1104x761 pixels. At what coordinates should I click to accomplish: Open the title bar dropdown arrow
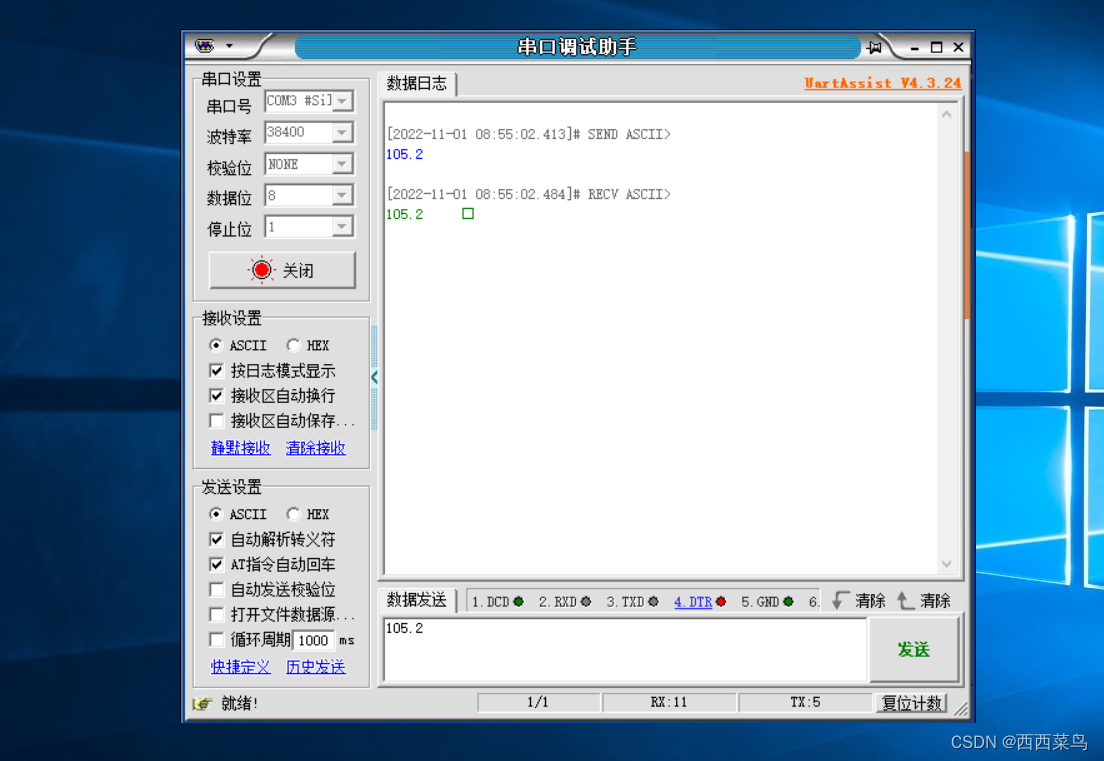[230, 46]
